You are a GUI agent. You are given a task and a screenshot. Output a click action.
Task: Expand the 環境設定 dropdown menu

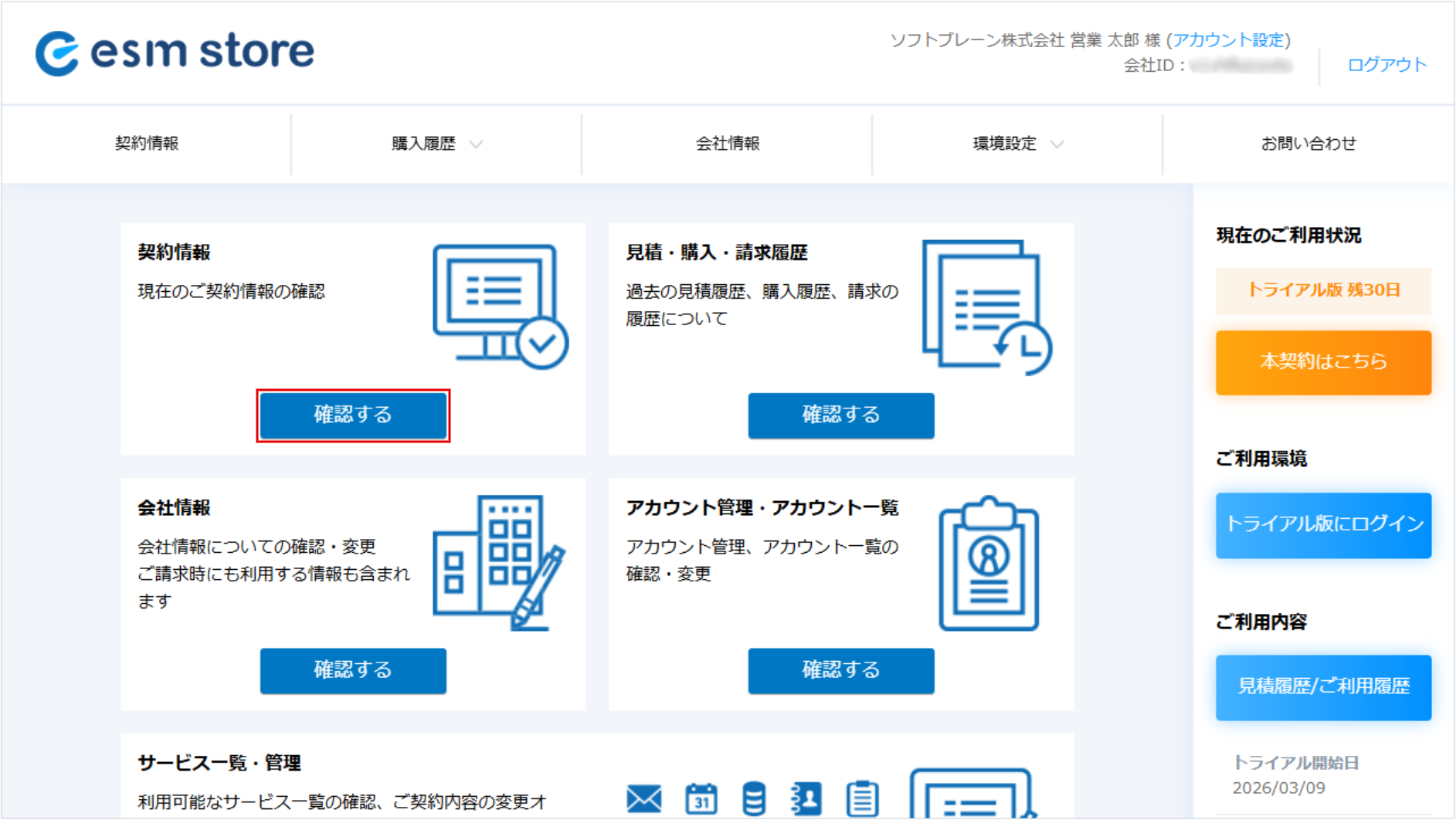coord(1017,144)
